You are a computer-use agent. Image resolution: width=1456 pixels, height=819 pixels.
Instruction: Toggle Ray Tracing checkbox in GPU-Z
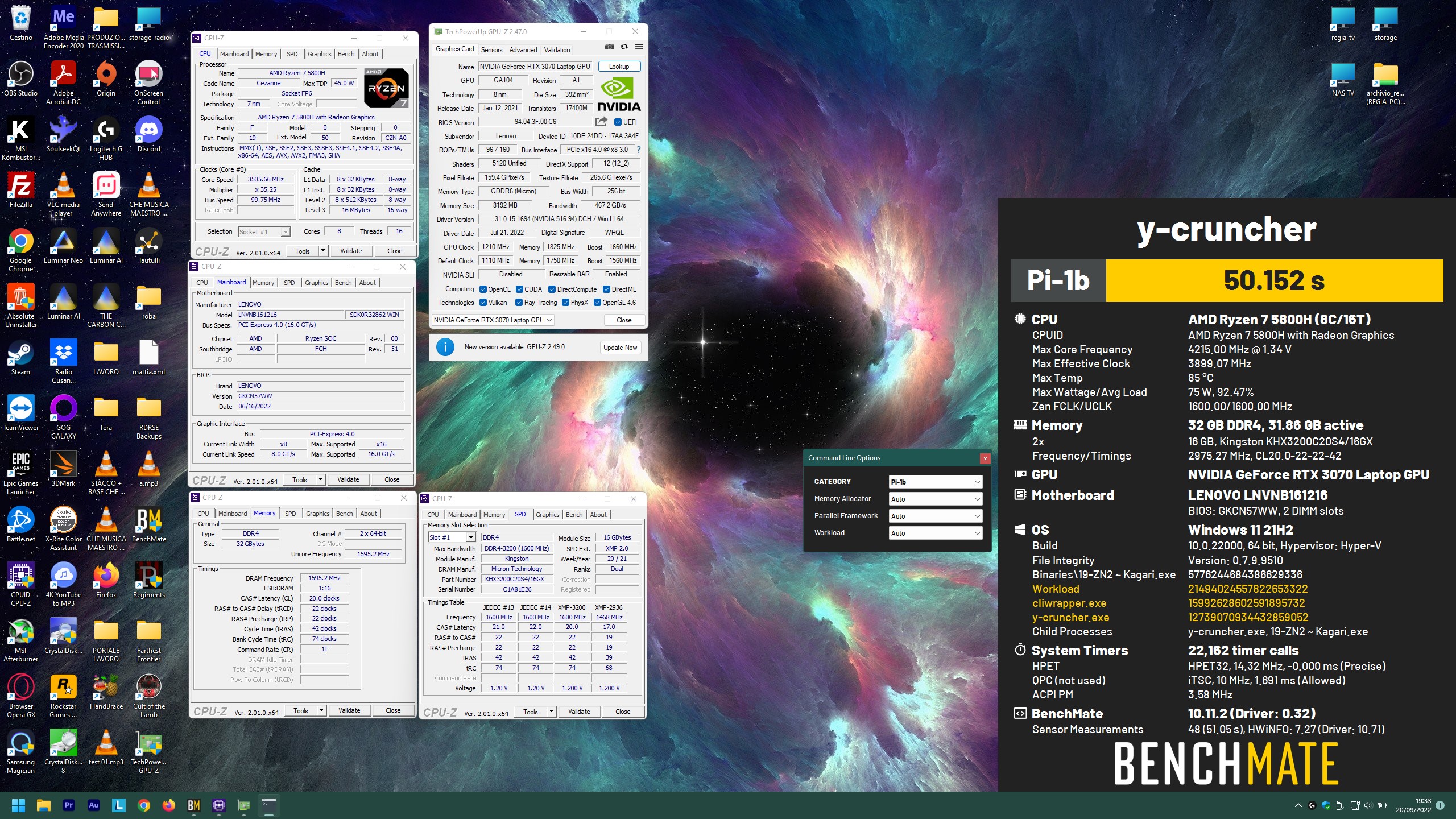coord(519,303)
